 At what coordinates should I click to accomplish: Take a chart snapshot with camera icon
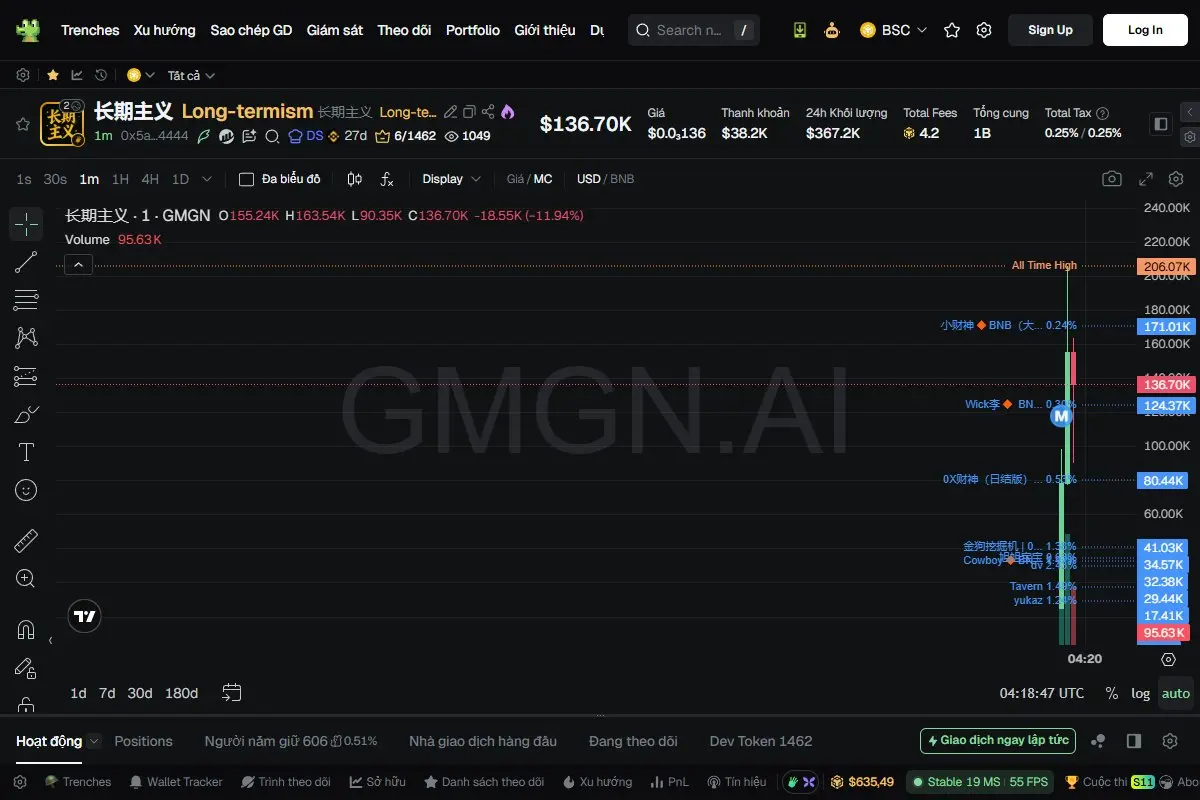click(x=1112, y=179)
